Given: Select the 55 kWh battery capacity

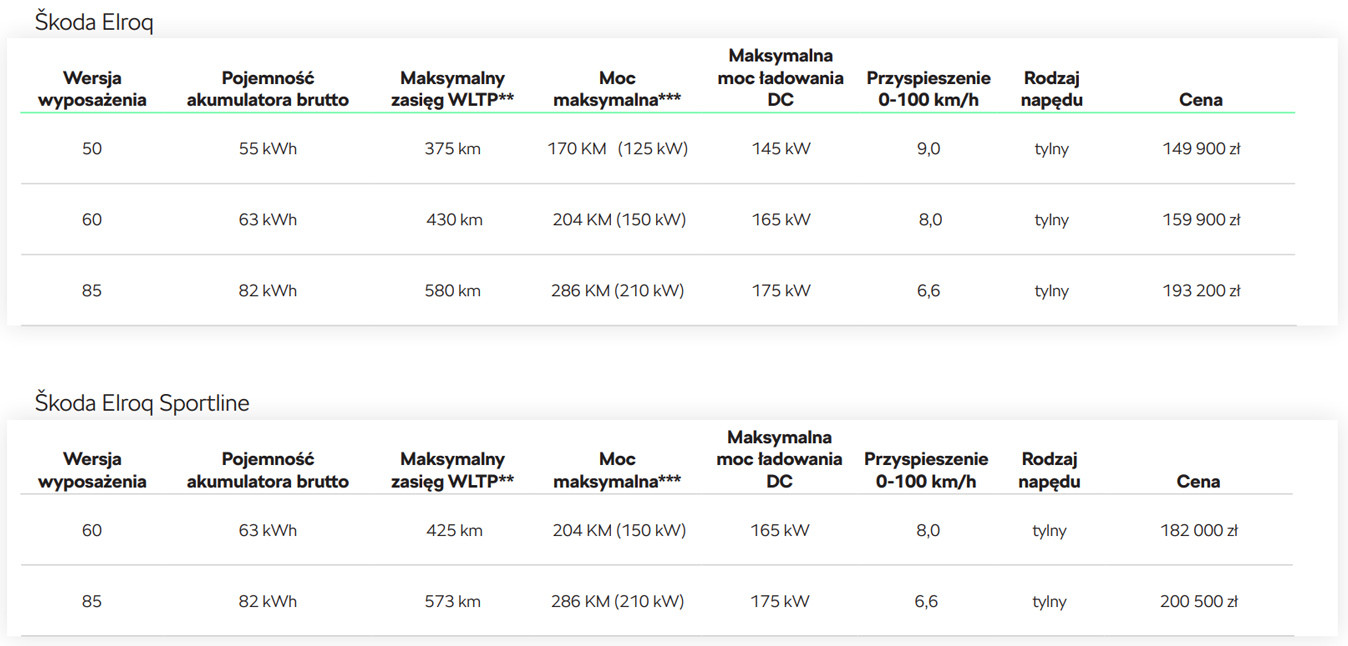Looking at the screenshot, I should 267,149.
